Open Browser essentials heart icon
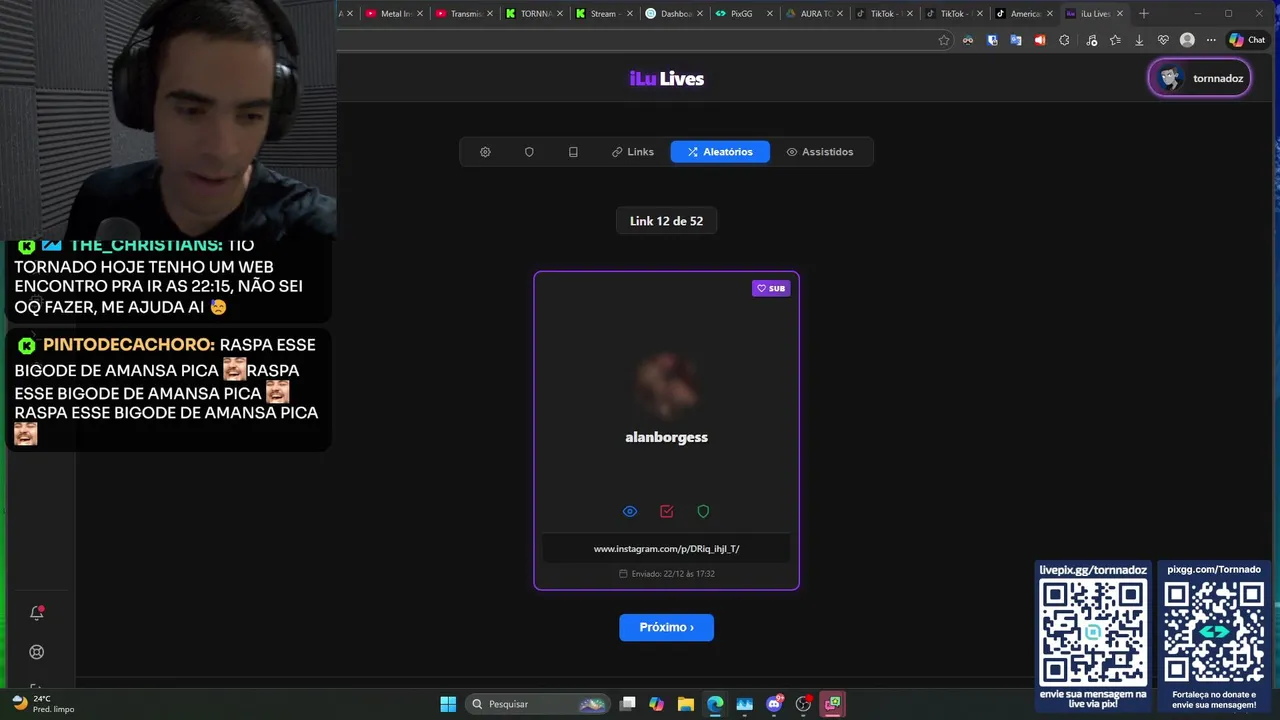The image size is (1280, 720). (x=1163, y=40)
